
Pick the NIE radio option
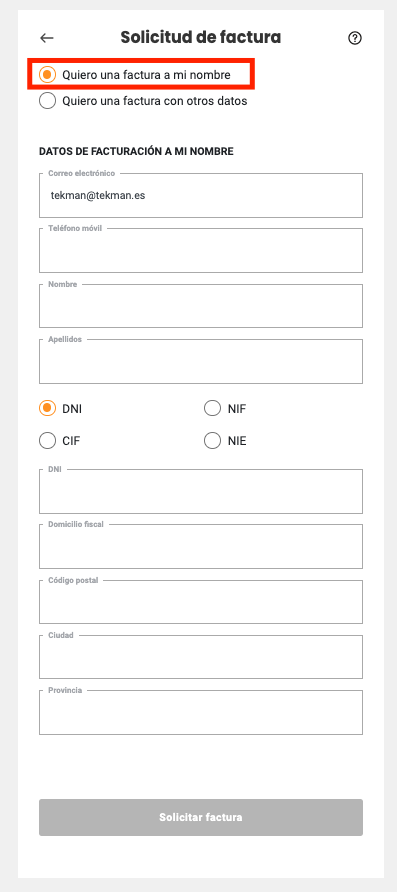(x=225, y=441)
